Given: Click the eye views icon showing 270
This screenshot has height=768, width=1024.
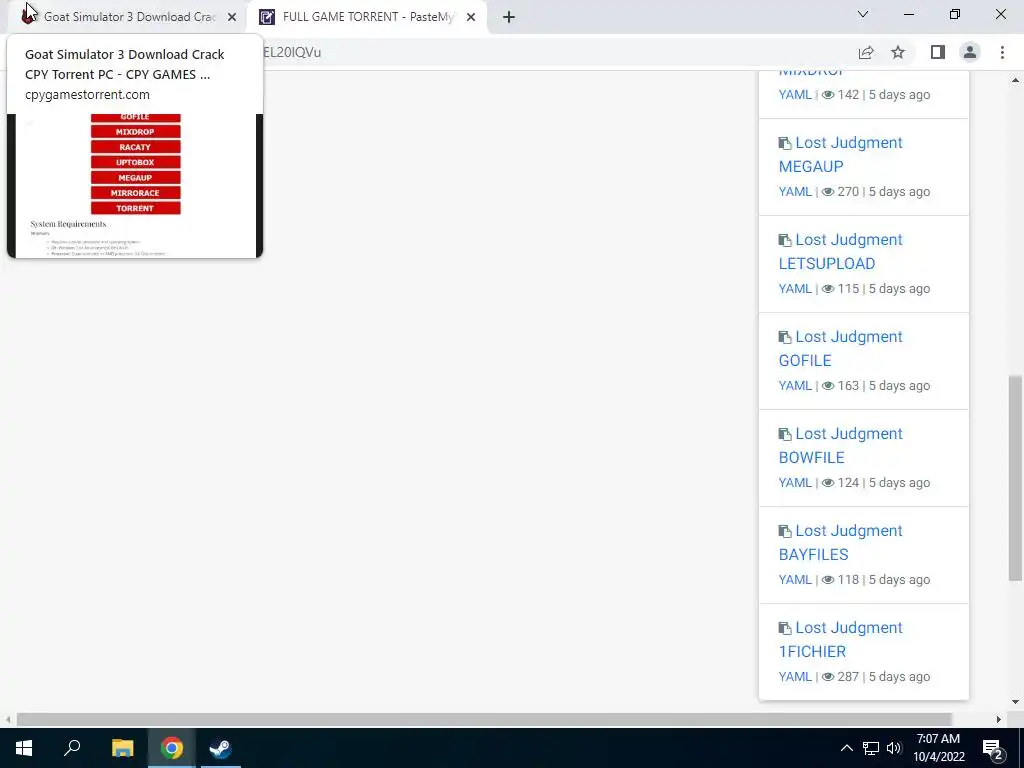Looking at the screenshot, I should point(828,192).
